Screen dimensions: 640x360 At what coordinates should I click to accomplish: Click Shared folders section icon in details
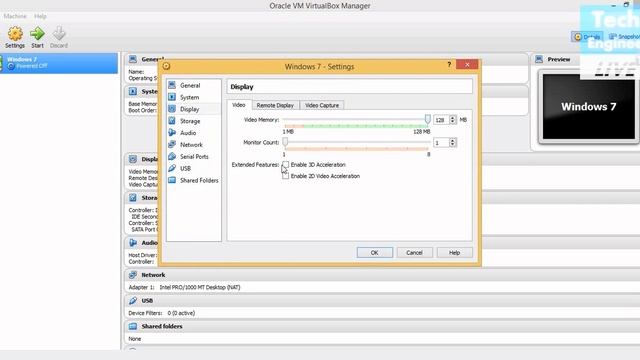click(133, 327)
